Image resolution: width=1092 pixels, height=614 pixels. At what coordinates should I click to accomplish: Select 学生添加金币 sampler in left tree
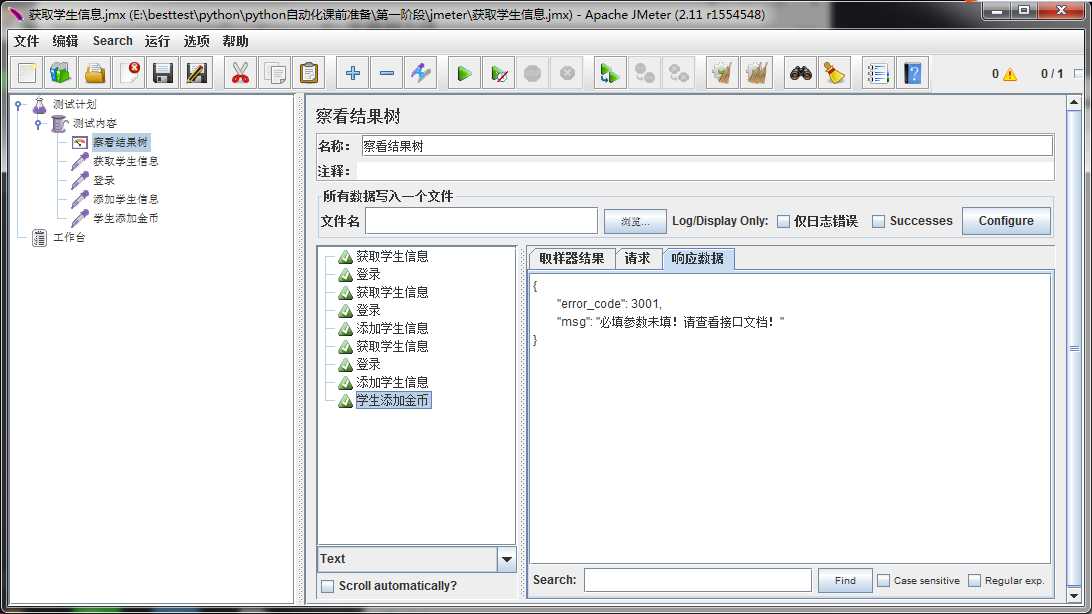(x=125, y=218)
